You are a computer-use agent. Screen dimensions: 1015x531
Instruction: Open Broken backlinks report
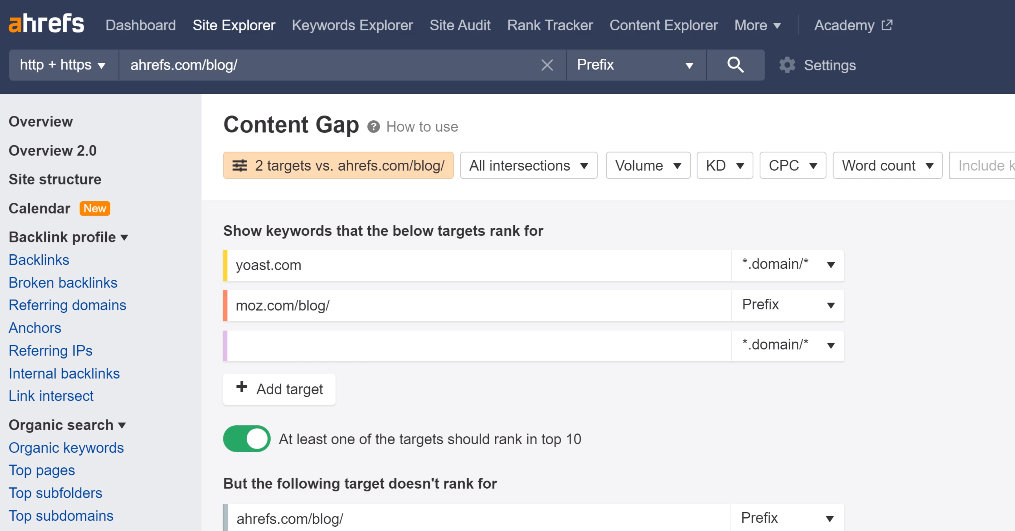63,283
